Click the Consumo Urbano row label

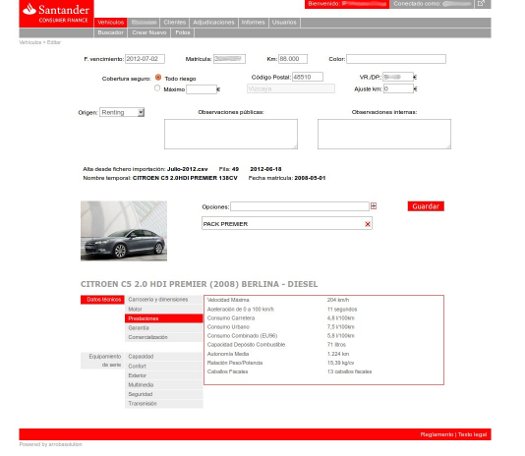click(228, 327)
